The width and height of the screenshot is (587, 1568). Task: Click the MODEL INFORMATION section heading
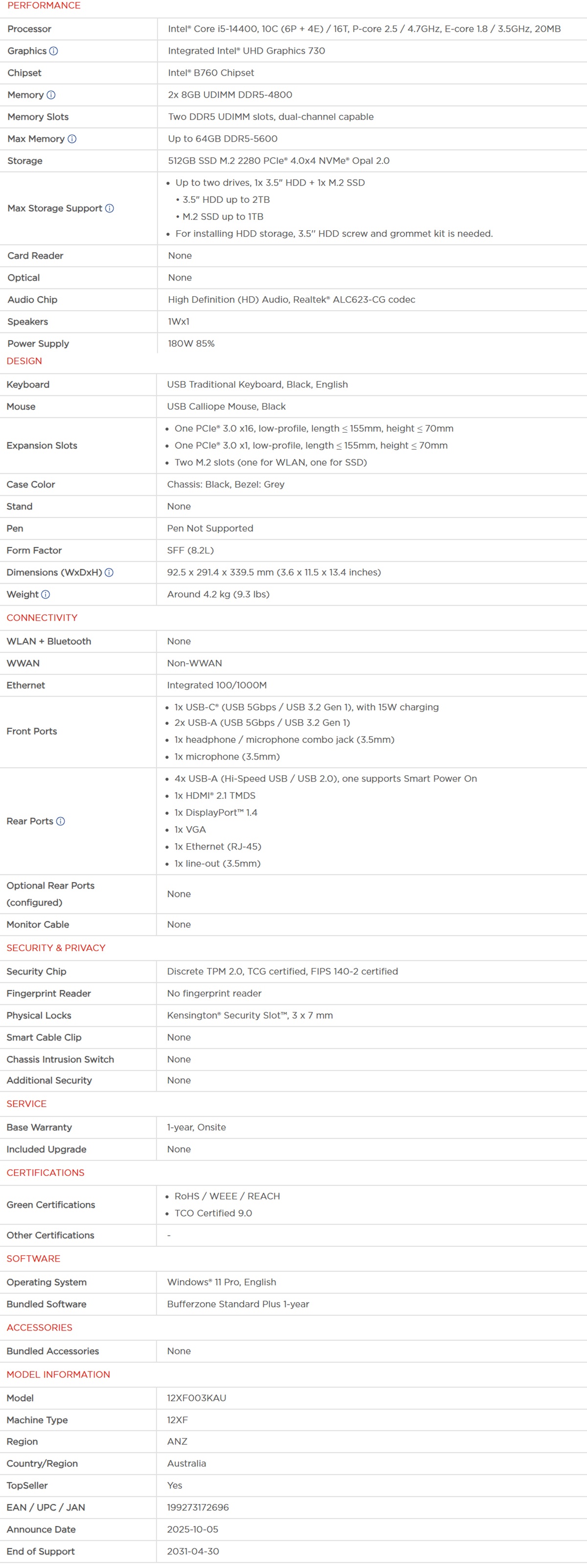[59, 1374]
